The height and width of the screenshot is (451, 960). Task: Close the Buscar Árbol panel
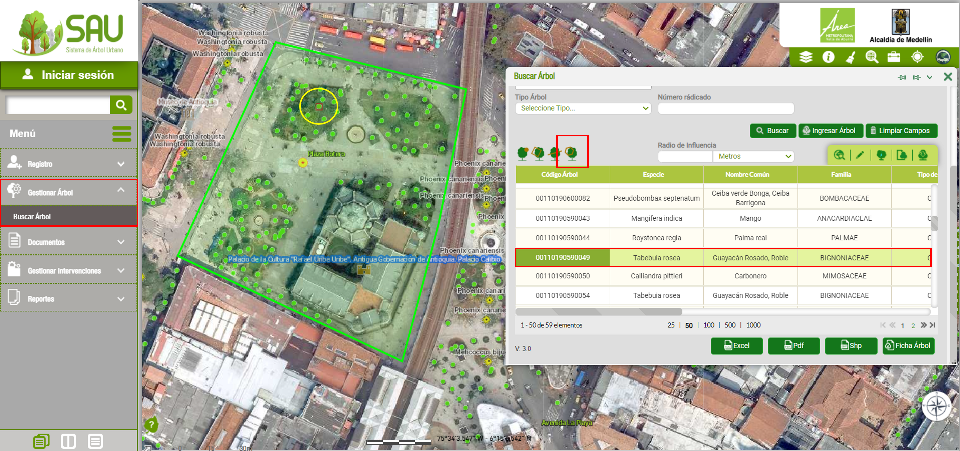pyautogui.click(x=948, y=76)
